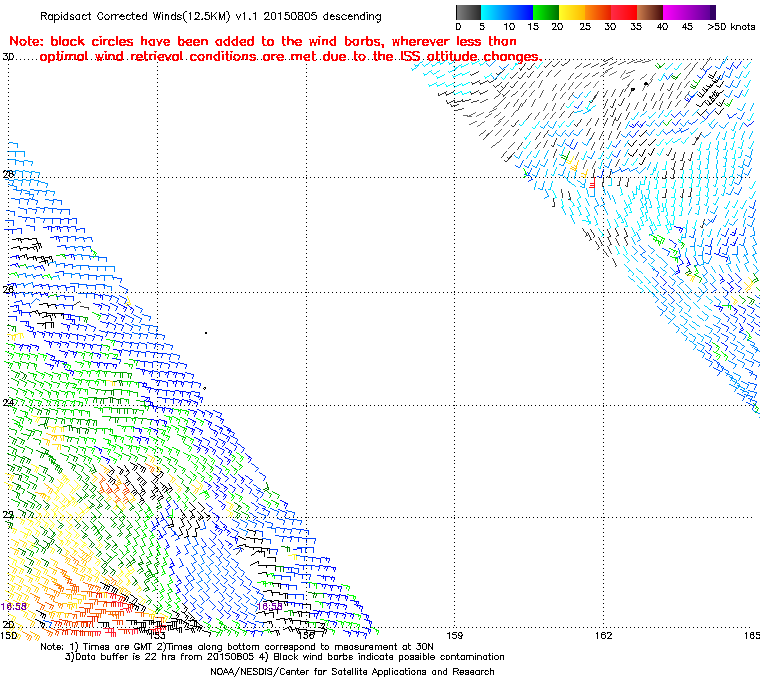Image resolution: width=760 pixels, height=688 pixels.
Task: Click the 'NOAA/NESDIS/Center for Satellite Applications' credit
Action: (352, 672)
